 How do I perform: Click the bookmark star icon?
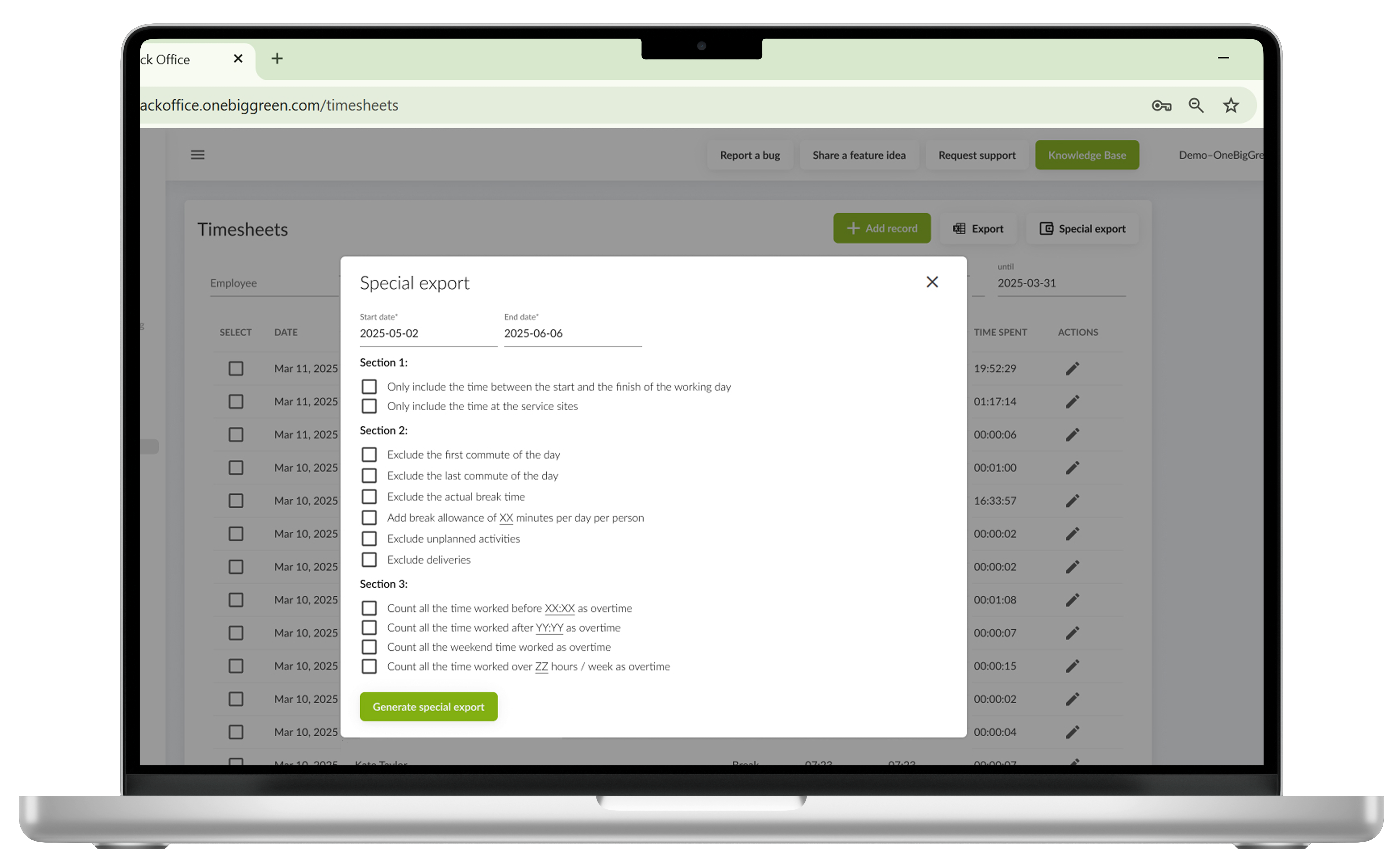pyautogui.click(x=1230, y=105)
